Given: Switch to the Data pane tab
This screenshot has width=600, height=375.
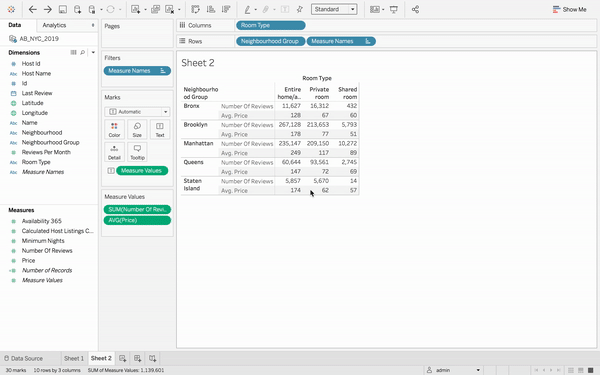Looking at the screenshot, I should 15,25.
